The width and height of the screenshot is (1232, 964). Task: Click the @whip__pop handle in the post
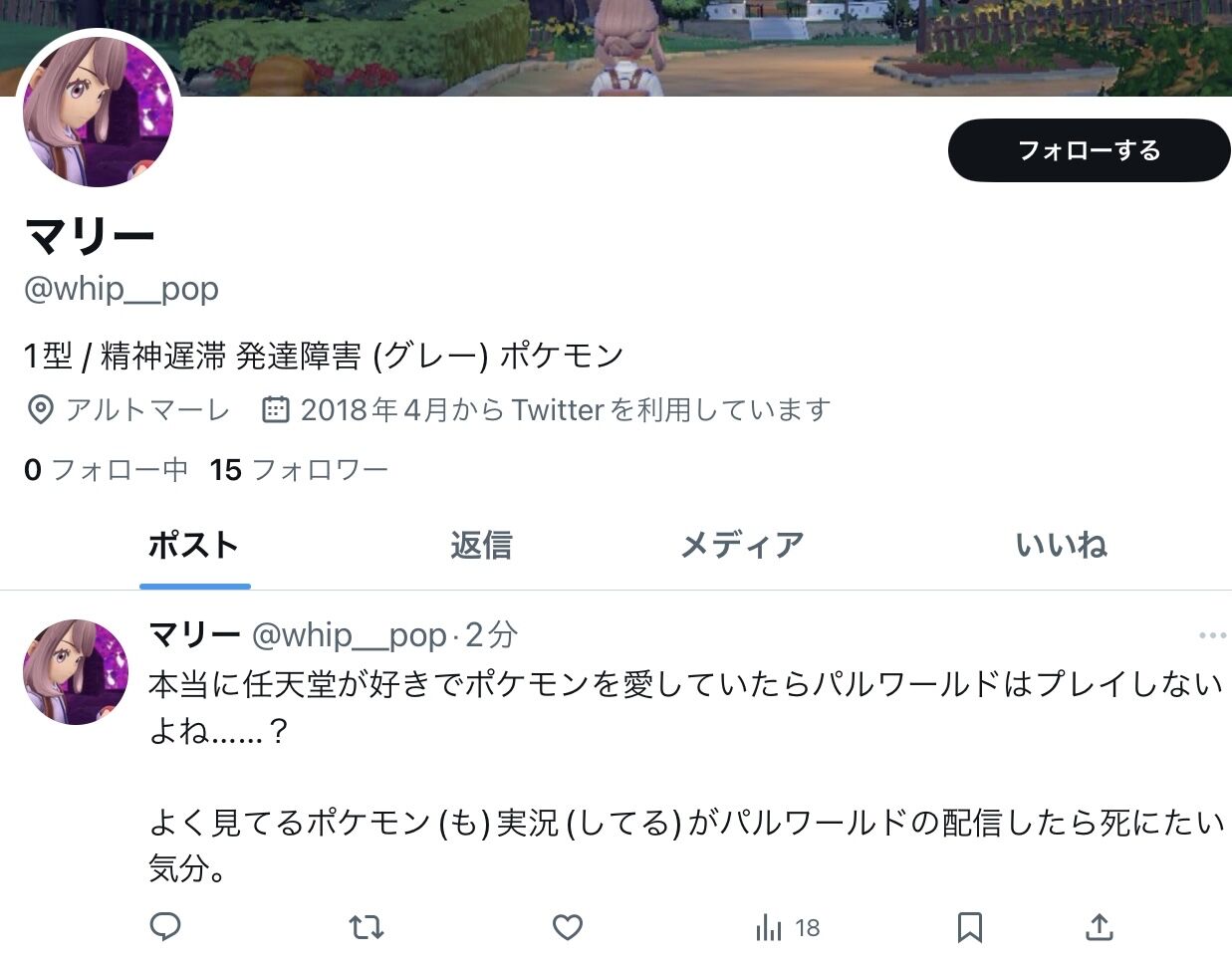pyautogui.click(x=349, y=634)
